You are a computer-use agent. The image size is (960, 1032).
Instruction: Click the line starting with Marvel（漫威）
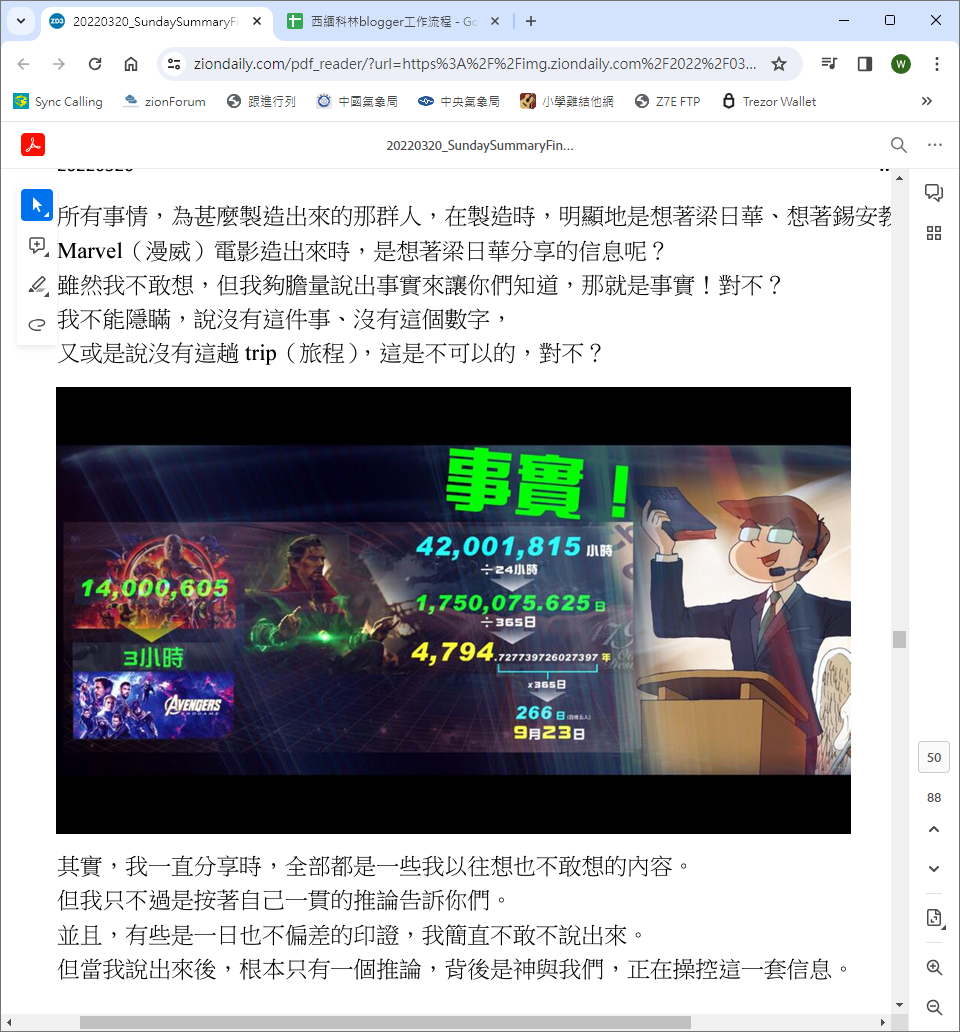pyautogui.click(x=361, y=251)
